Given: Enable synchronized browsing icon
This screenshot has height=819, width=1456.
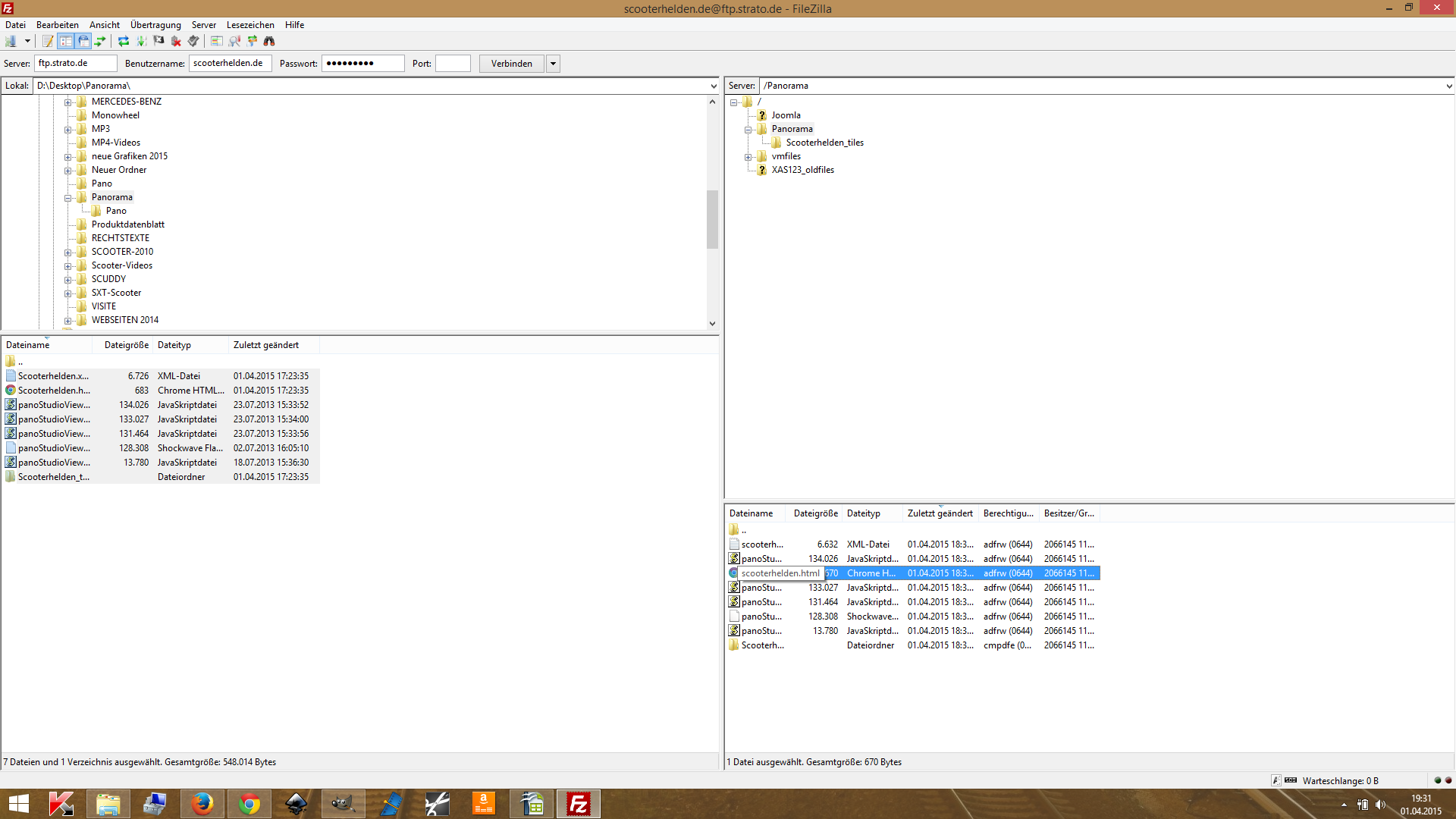Looking at the screenshot, I should (252, 41).
